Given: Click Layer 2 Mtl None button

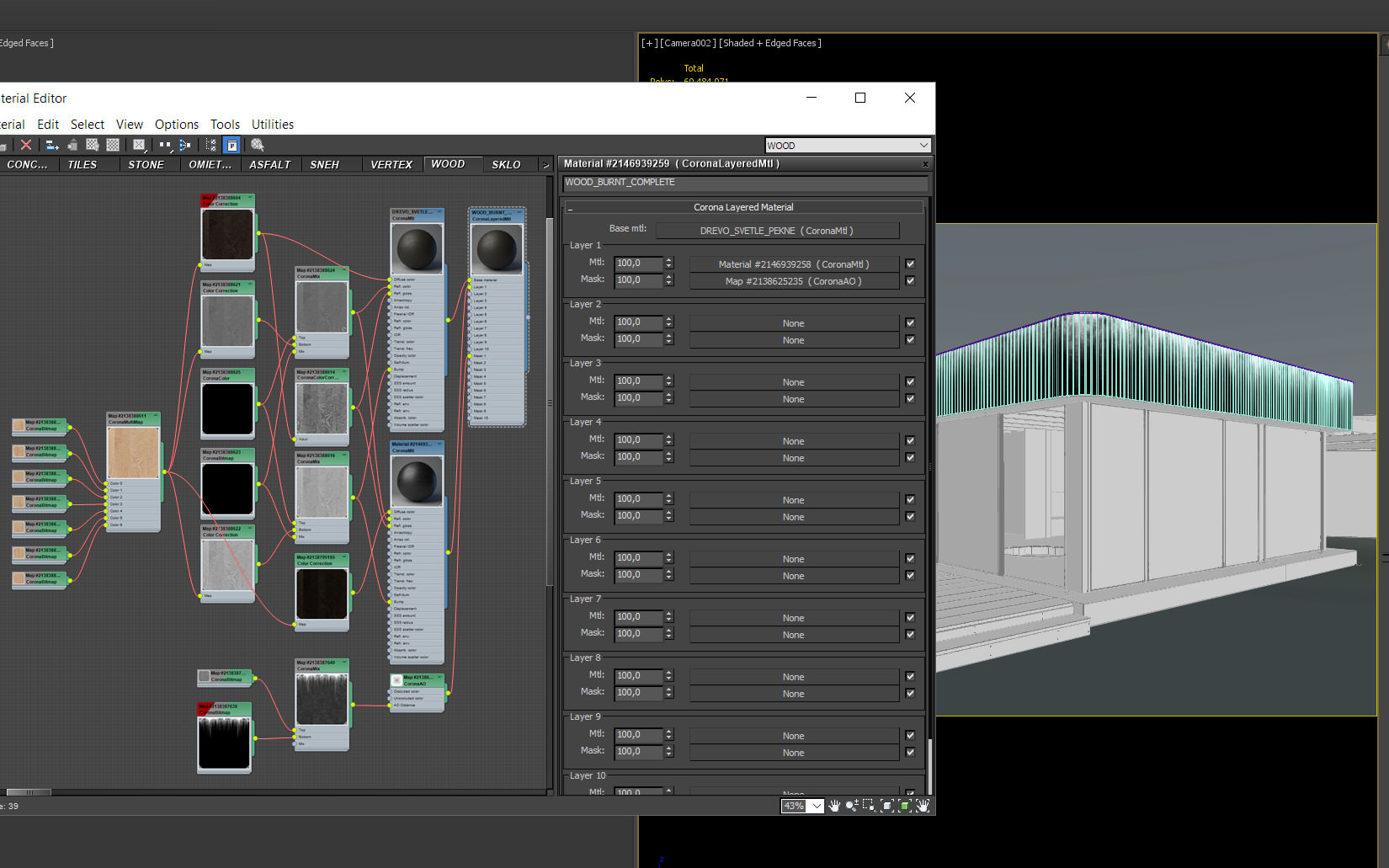Looking at the screenshot, I should 794,323.
